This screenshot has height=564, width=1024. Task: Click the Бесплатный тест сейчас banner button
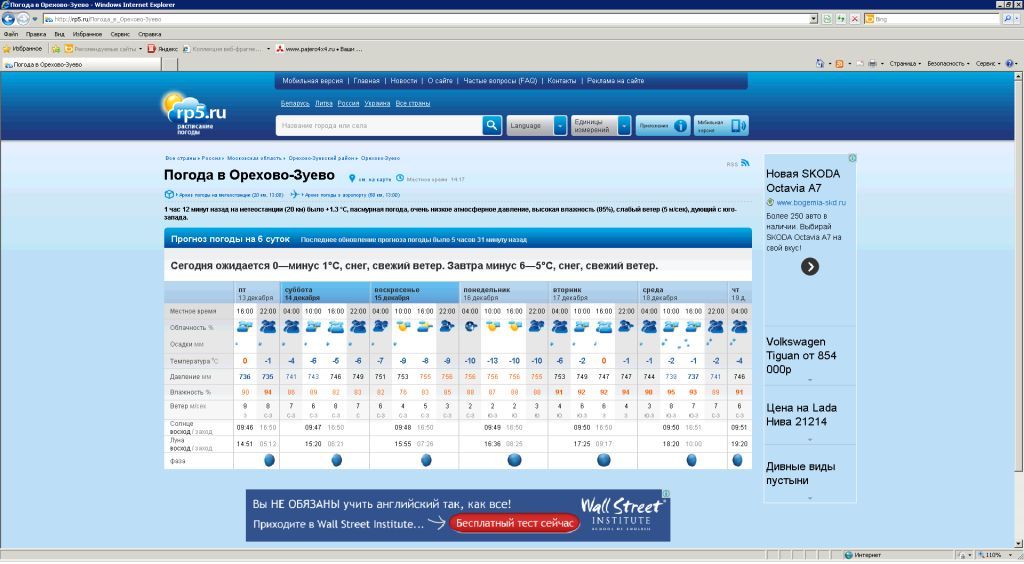tap(514, 523)
